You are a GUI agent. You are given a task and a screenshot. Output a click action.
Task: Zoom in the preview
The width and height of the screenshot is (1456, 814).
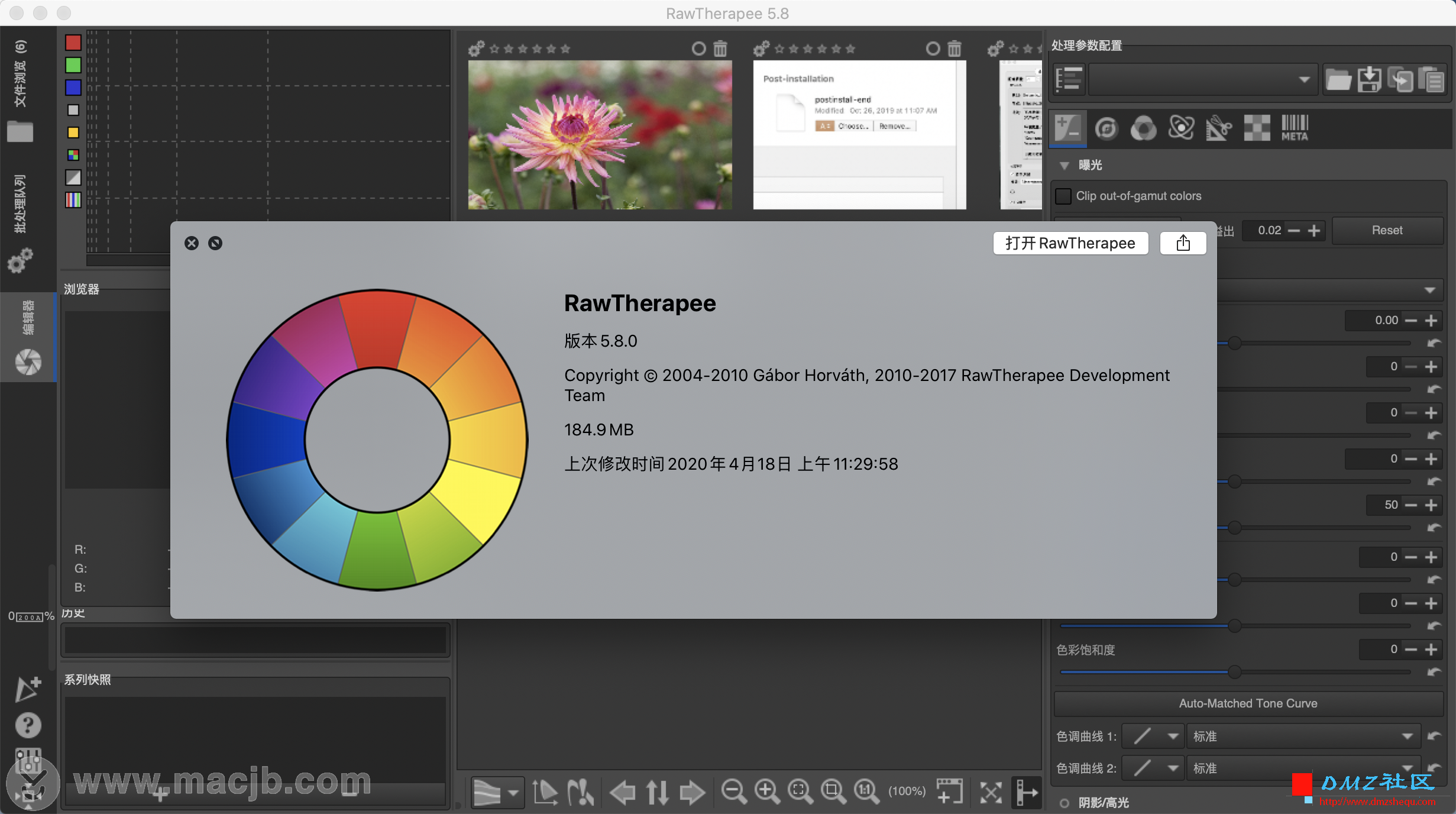pos(767,792)
